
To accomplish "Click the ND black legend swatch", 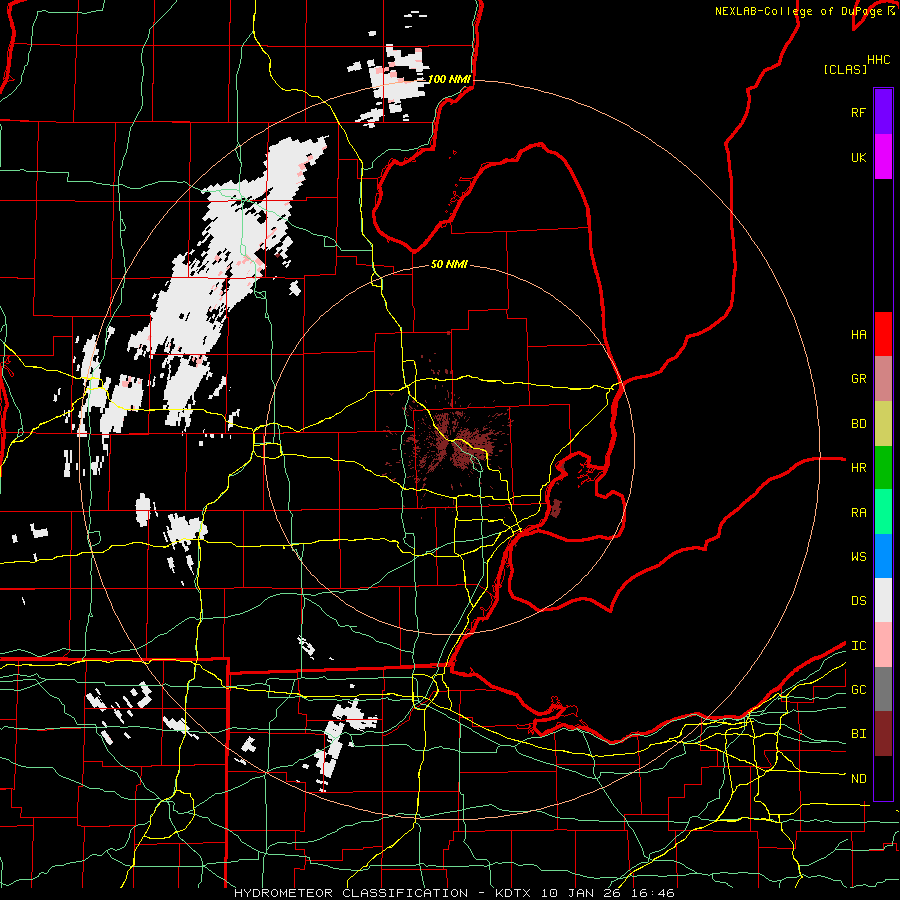I will (883, 778).
